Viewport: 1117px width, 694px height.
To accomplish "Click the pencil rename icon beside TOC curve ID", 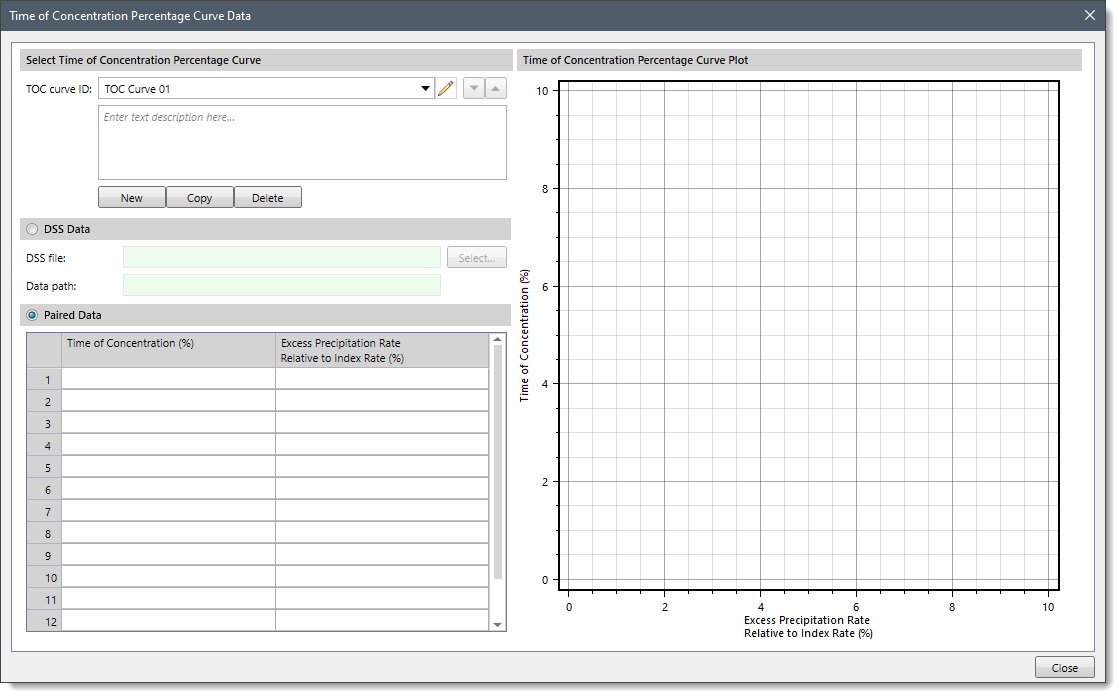I will click(446, 88).
